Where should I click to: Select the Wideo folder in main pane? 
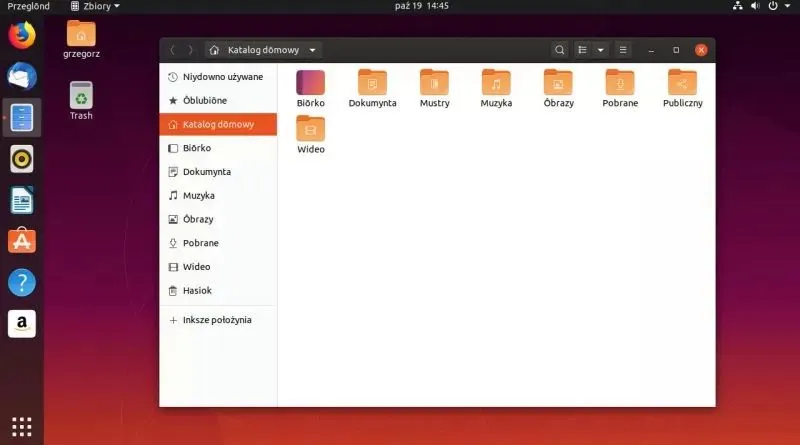pos(311,135)
